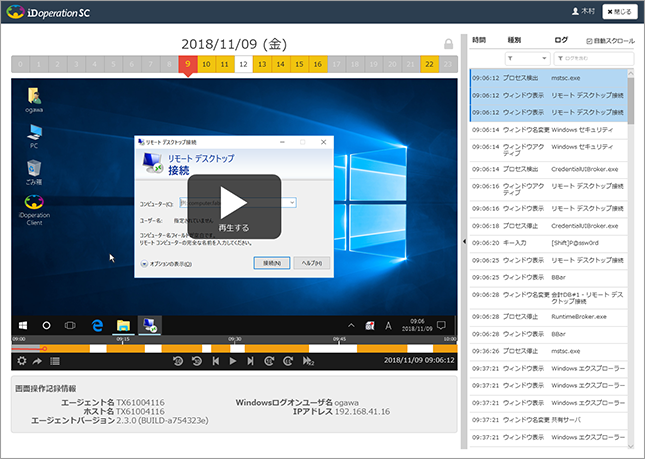Select log row 09:06:20 キー入力
The image size is (645, 459).
pos(548,243)
